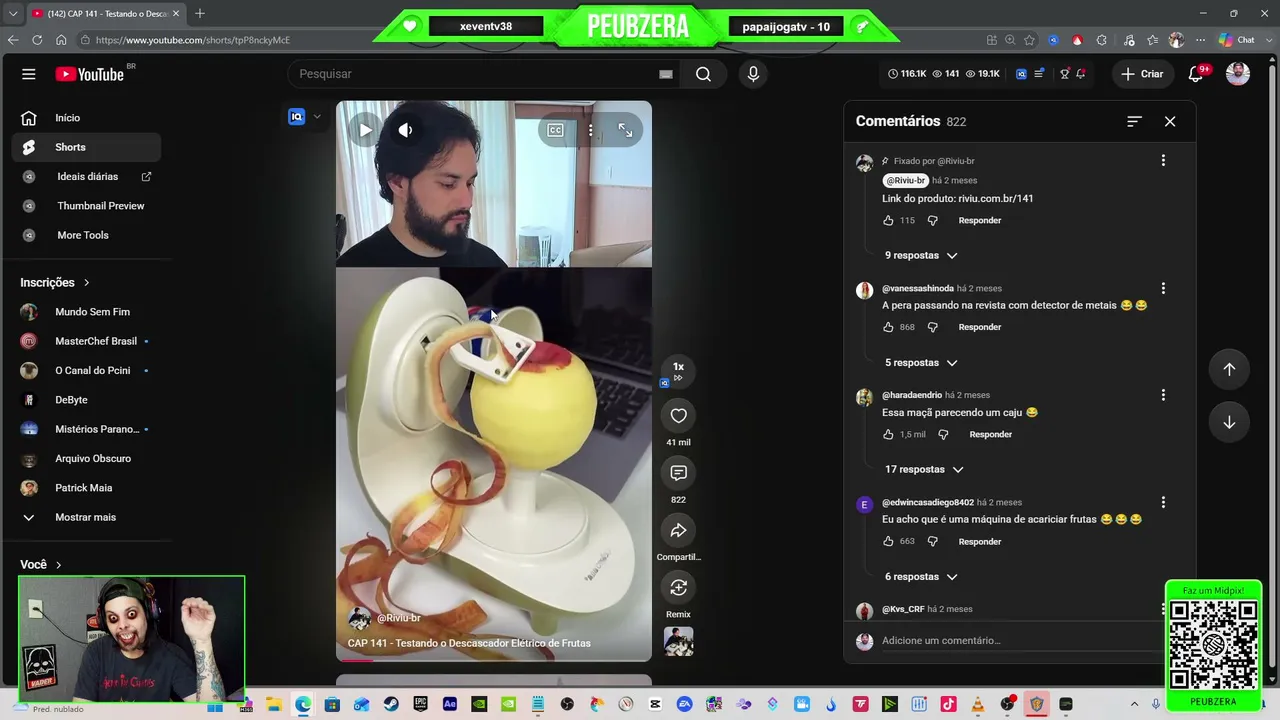Open the MasterChef Brasil channel

tap(86, 341)
